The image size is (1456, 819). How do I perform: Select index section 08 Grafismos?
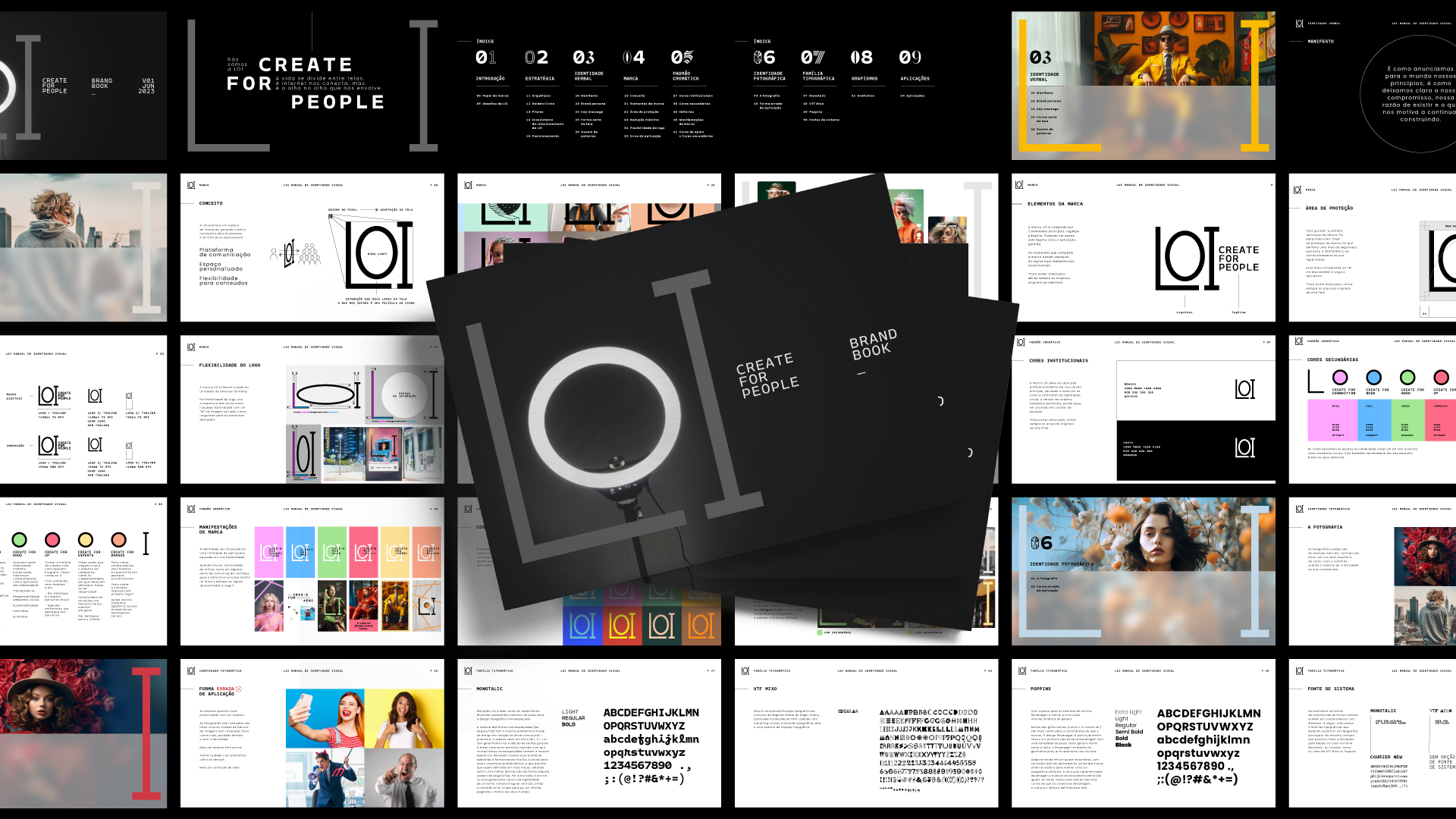coord(862,58)
